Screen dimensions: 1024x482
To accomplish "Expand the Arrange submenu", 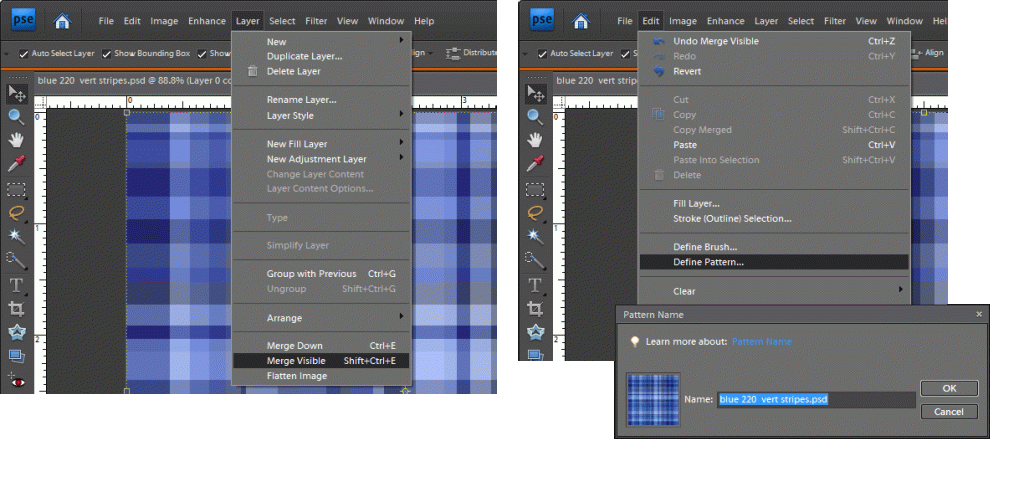I will tap(401, 317).
